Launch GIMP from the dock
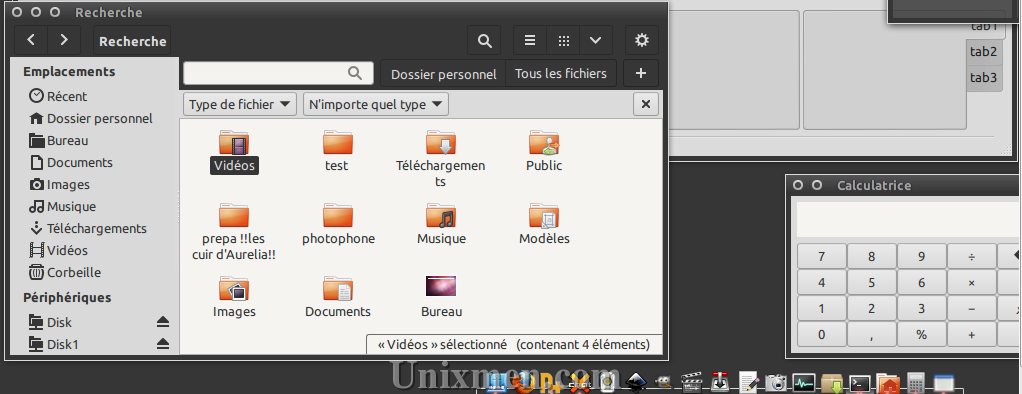Viewport: 1022px width, 394px height. [x=664, y=382]
